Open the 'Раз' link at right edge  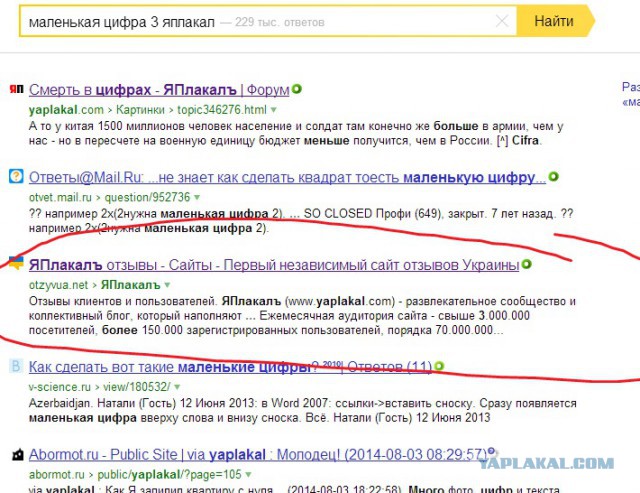(x=631, y=87)
